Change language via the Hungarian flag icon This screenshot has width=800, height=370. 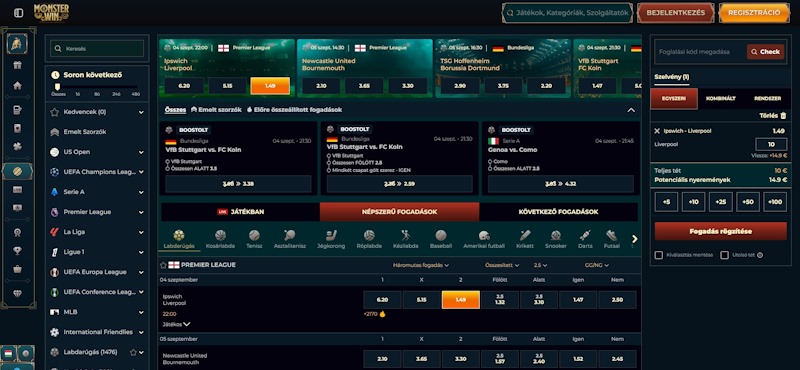[x=8, y=354]
